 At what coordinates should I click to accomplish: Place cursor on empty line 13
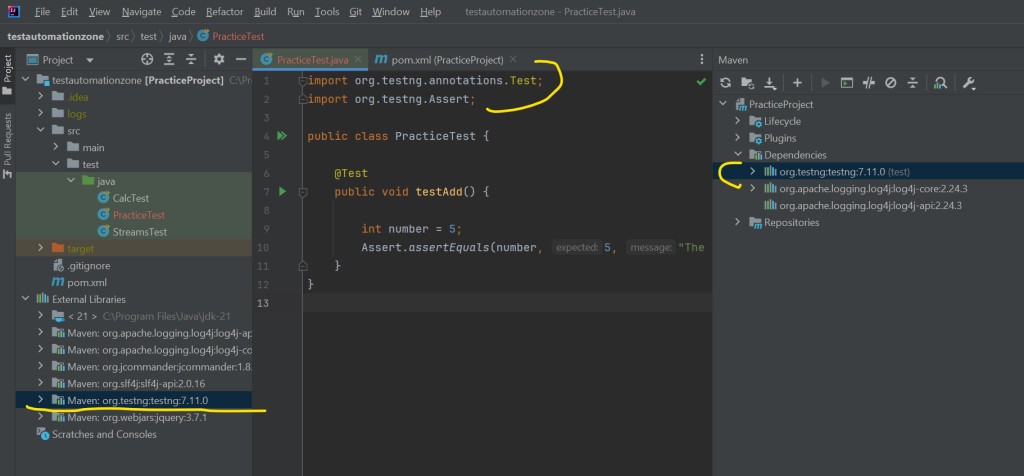(x=507, y=302)
